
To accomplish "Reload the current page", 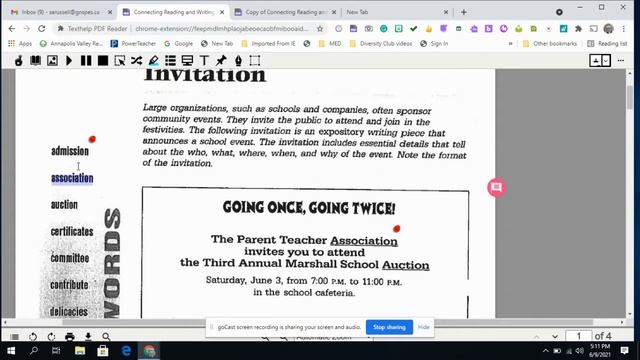I will coord(42,29).
